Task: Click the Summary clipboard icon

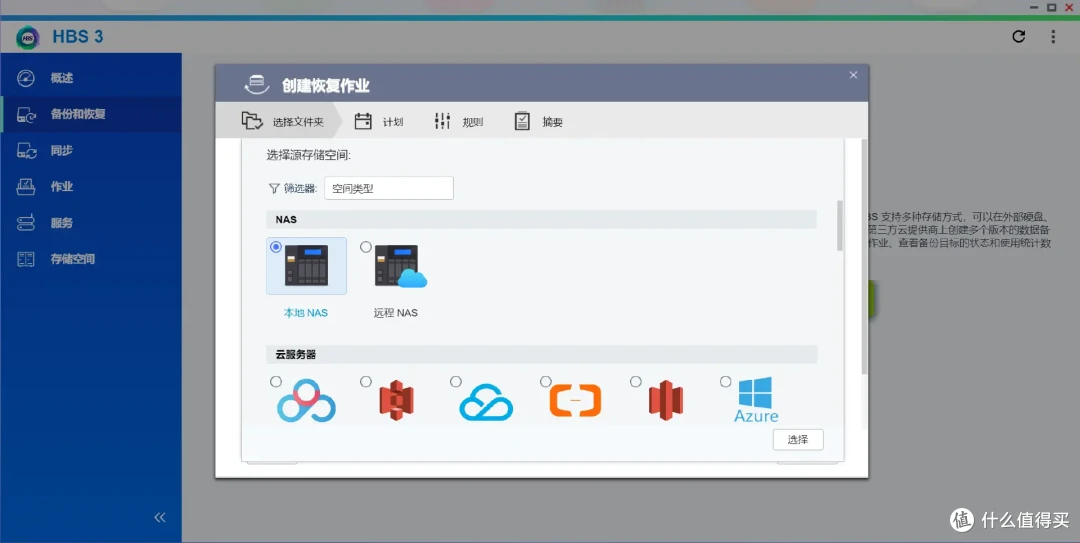Action: pos(522,121)
